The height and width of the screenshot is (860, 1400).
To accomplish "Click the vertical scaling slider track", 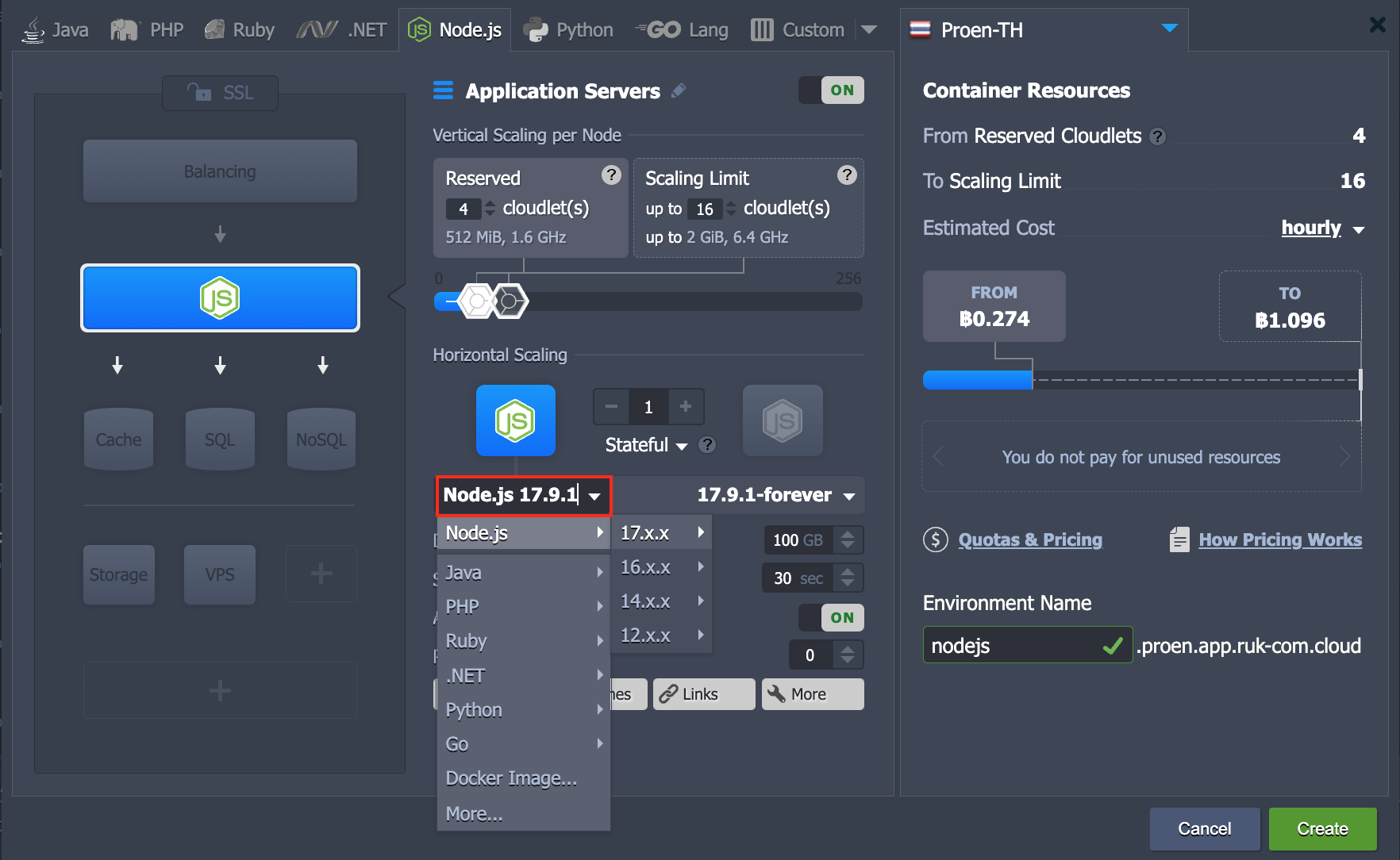I will coord(648,301).
